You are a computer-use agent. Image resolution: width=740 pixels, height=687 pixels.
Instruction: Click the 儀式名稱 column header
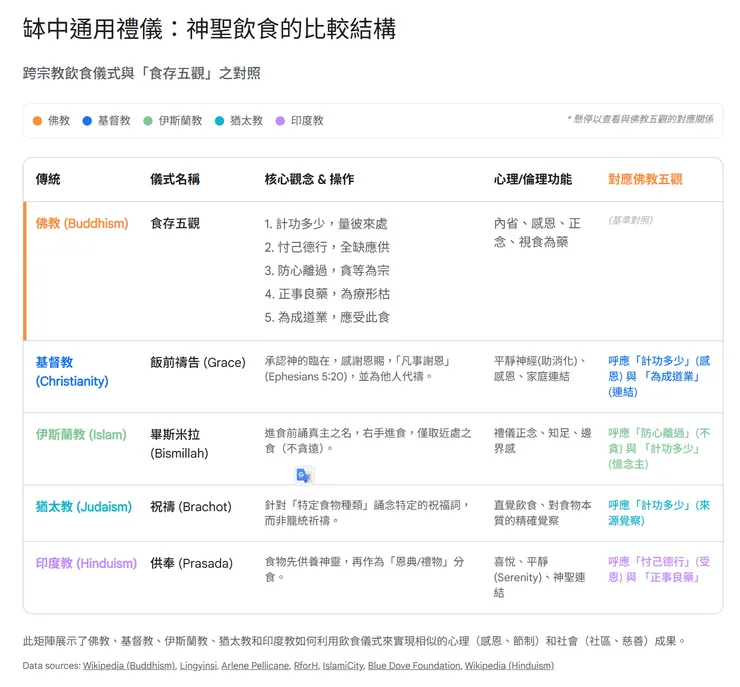[x=175, y=179]
